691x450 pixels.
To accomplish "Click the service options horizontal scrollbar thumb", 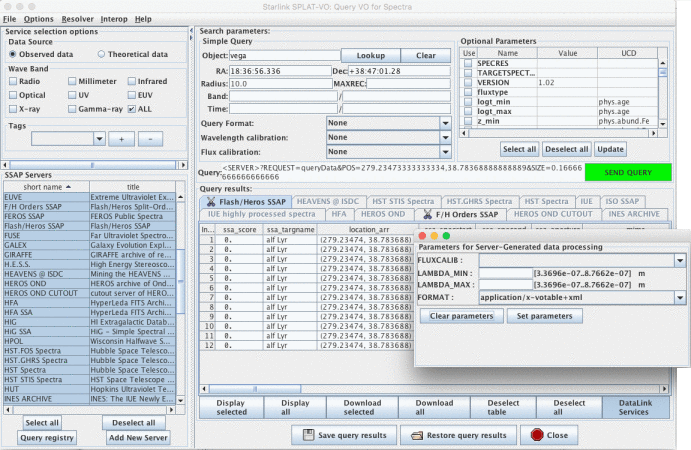I will [93, 165].
